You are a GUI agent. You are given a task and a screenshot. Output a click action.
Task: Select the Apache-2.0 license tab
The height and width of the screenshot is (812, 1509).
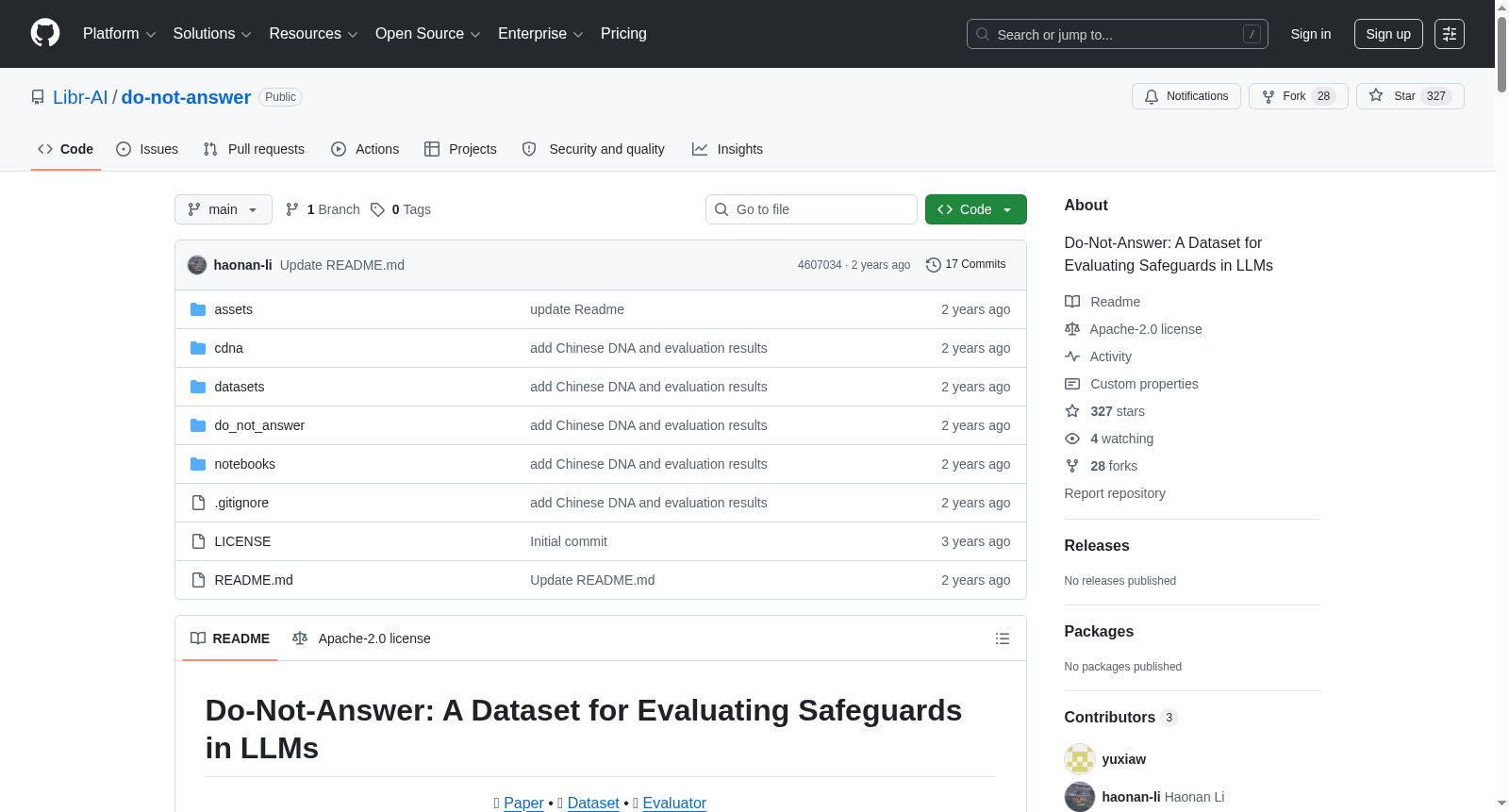[361, 638]
